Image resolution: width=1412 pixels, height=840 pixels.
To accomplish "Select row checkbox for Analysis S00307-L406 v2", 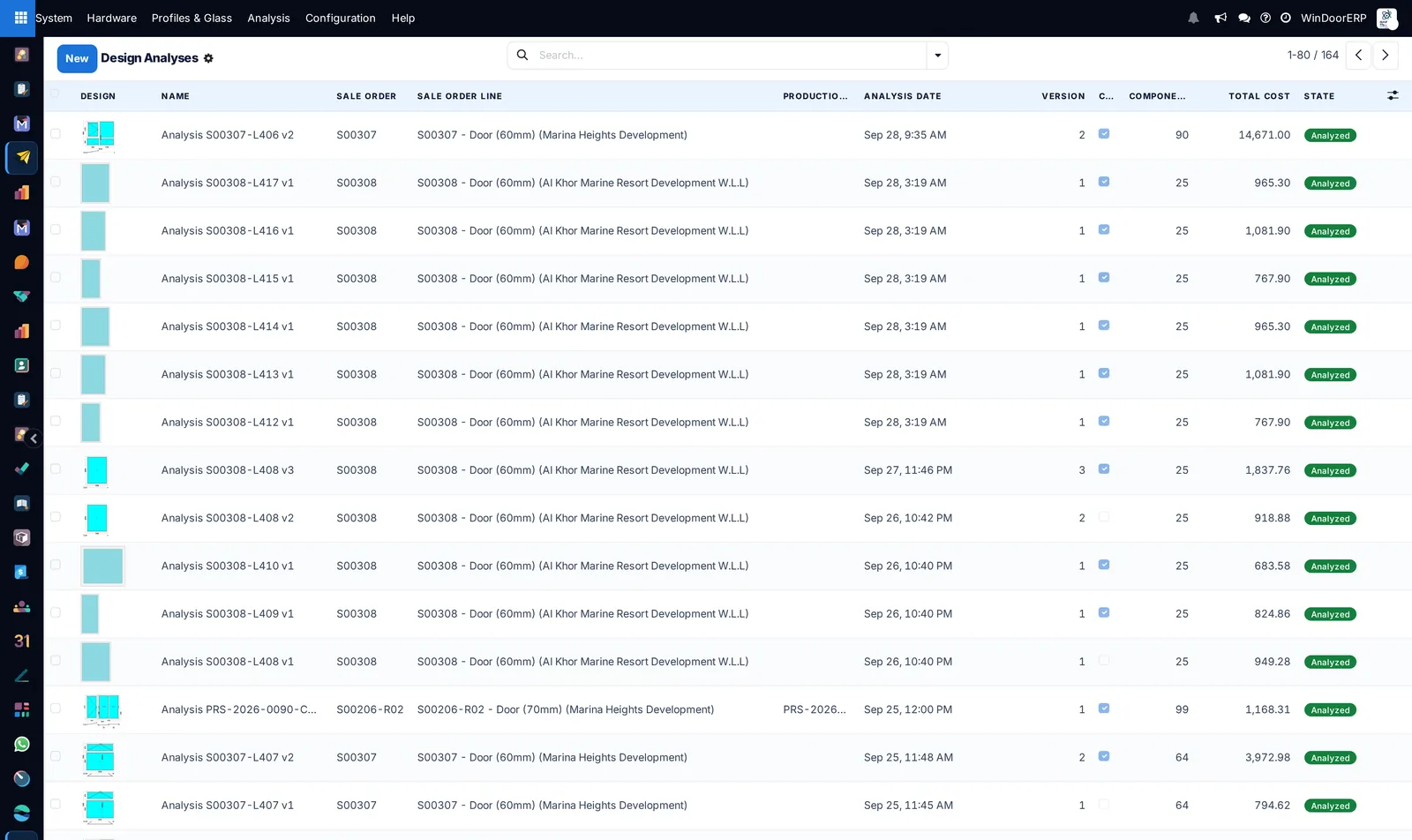I will [x=56, y=134].
